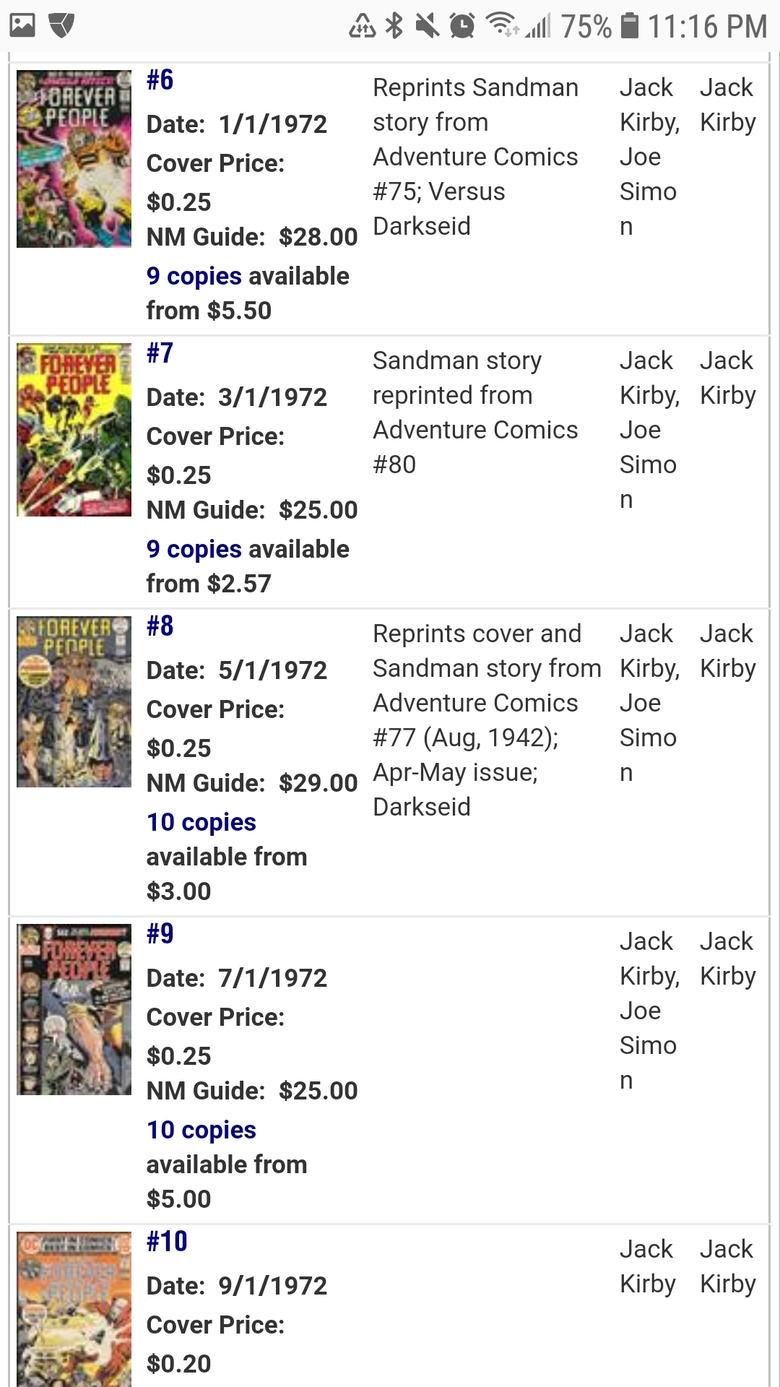Follow the issue #10 link

coord(167,1241)
